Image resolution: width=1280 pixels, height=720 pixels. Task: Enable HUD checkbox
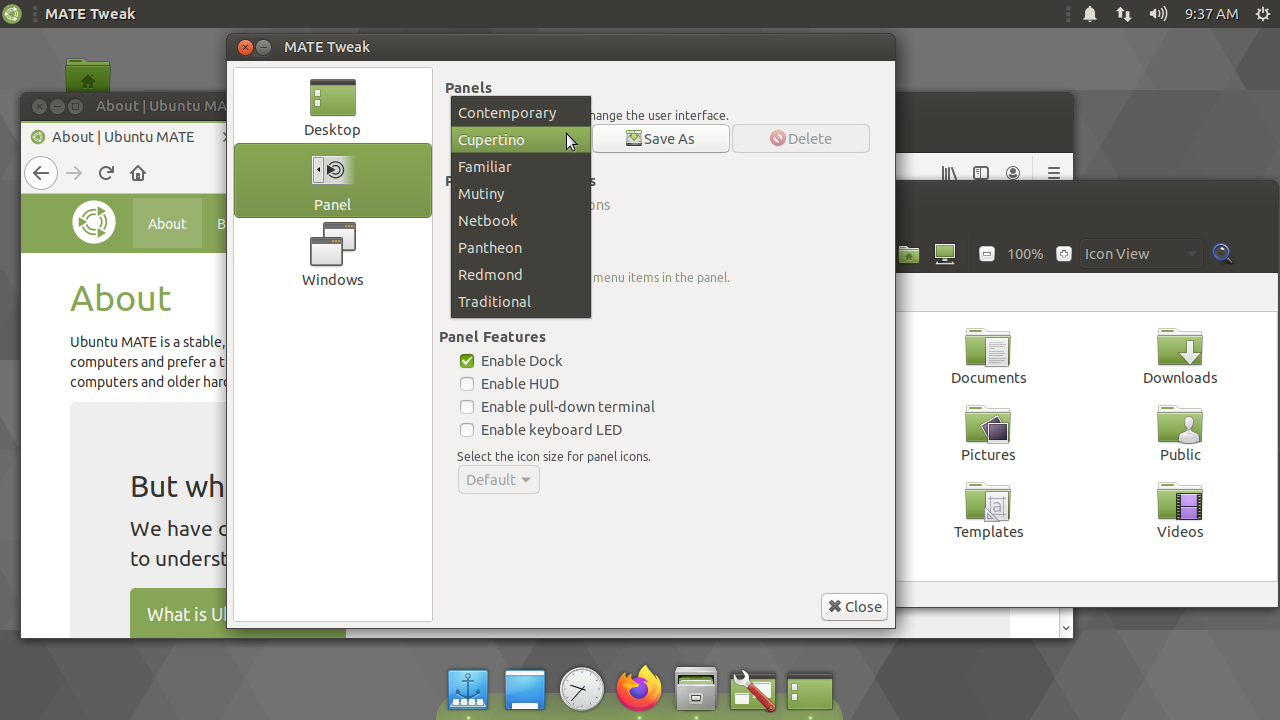(467, 384)
